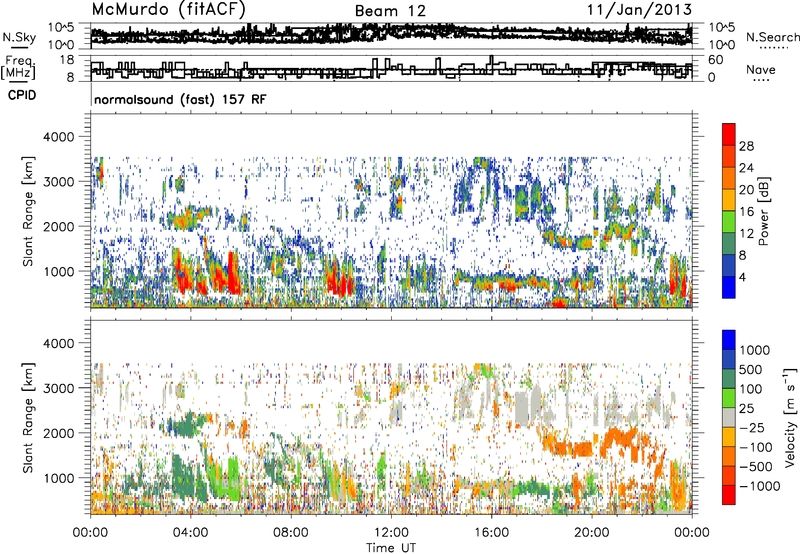800x554 pixels.
Task: Click the 'Nave' legend label
Action: tap(760, 69)
